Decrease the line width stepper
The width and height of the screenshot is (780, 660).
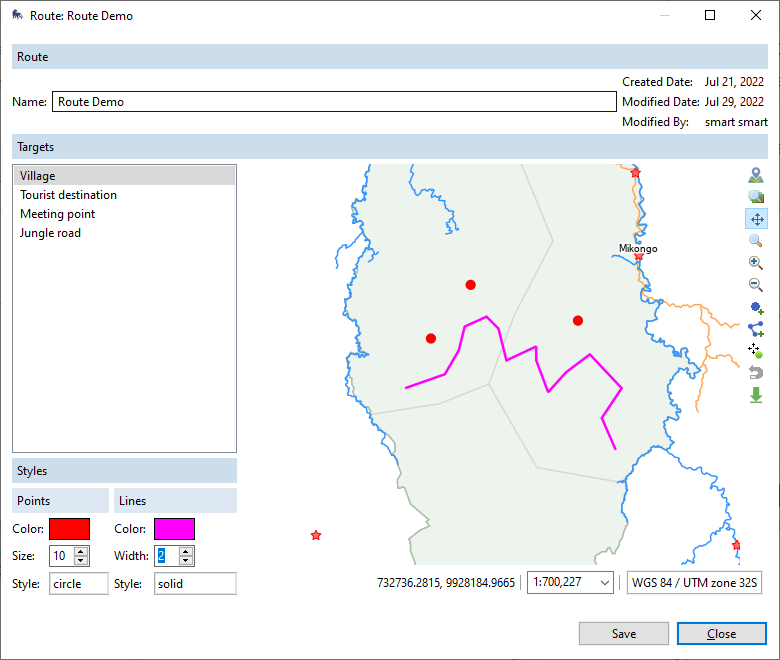click(186, 561)
